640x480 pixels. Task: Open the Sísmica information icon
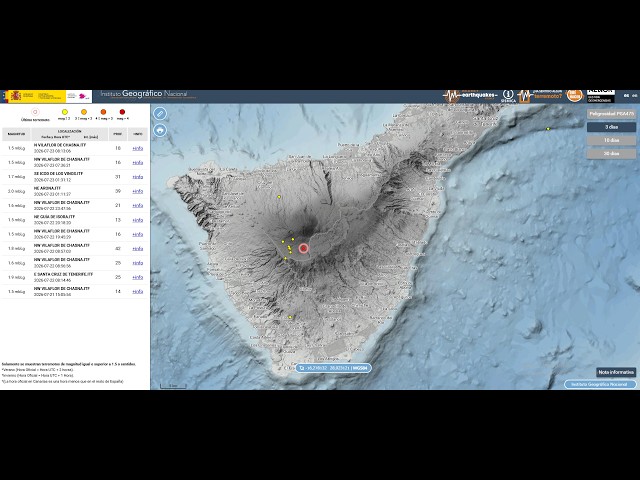pos(508,96)
